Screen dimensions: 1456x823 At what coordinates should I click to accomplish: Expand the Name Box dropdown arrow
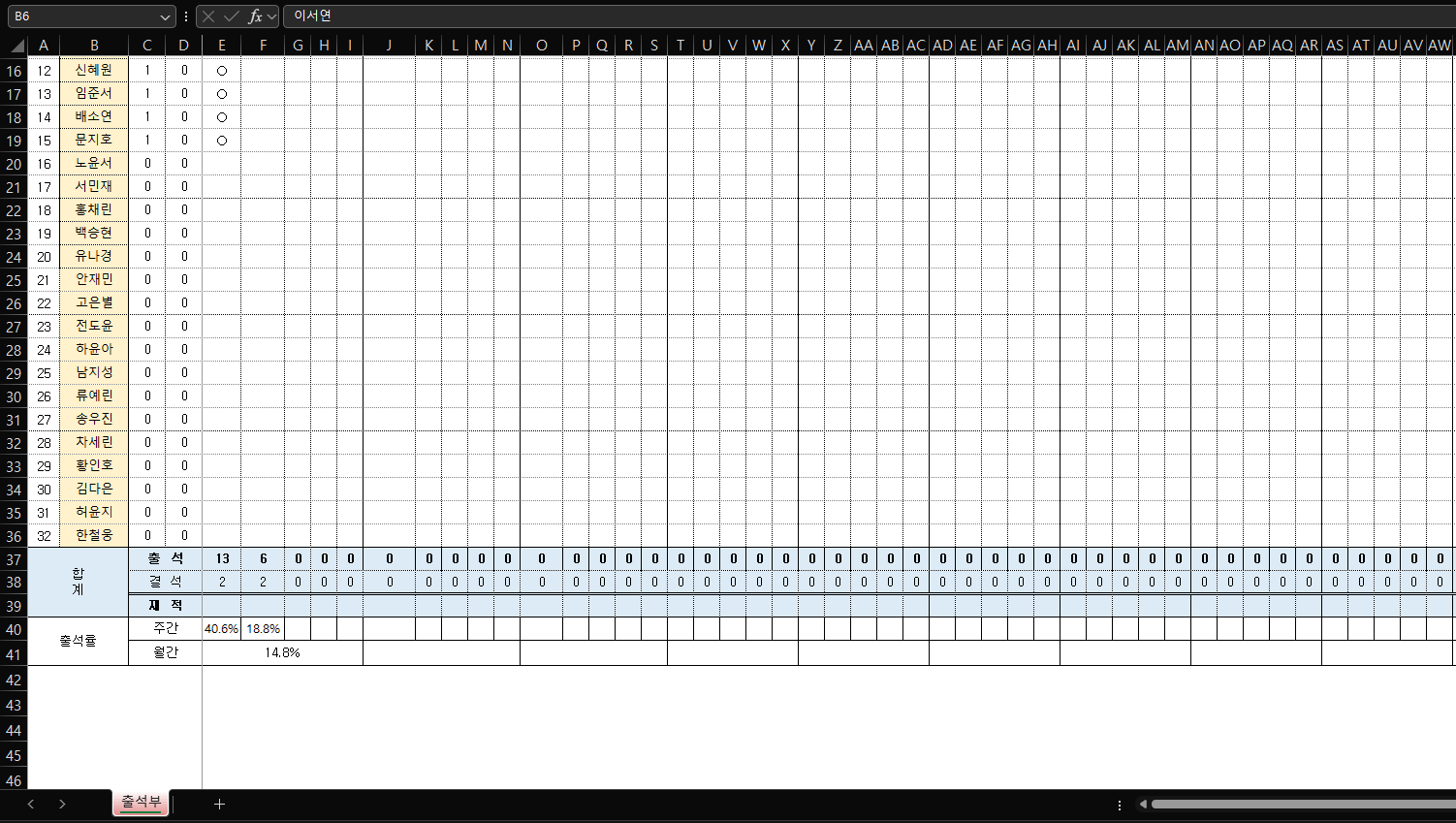165,16
